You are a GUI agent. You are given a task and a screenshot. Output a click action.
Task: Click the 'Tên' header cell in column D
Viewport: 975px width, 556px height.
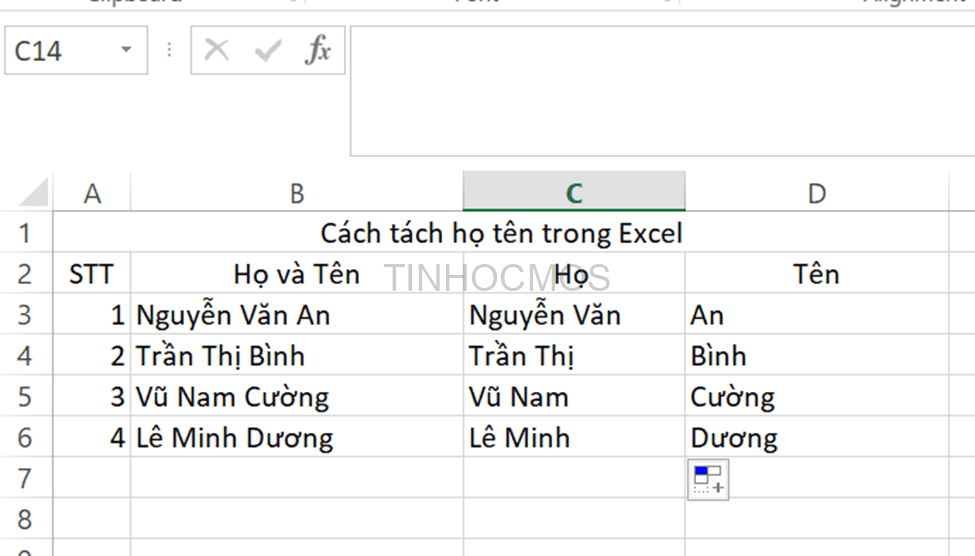pos(817,274)
